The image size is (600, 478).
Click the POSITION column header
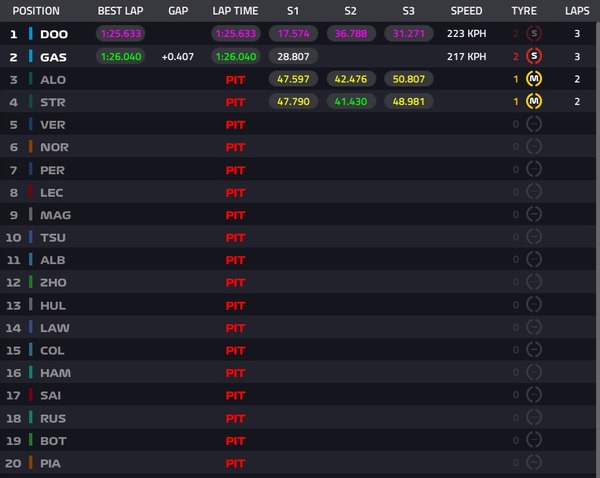pyautogui.click(x=36, y=11)
